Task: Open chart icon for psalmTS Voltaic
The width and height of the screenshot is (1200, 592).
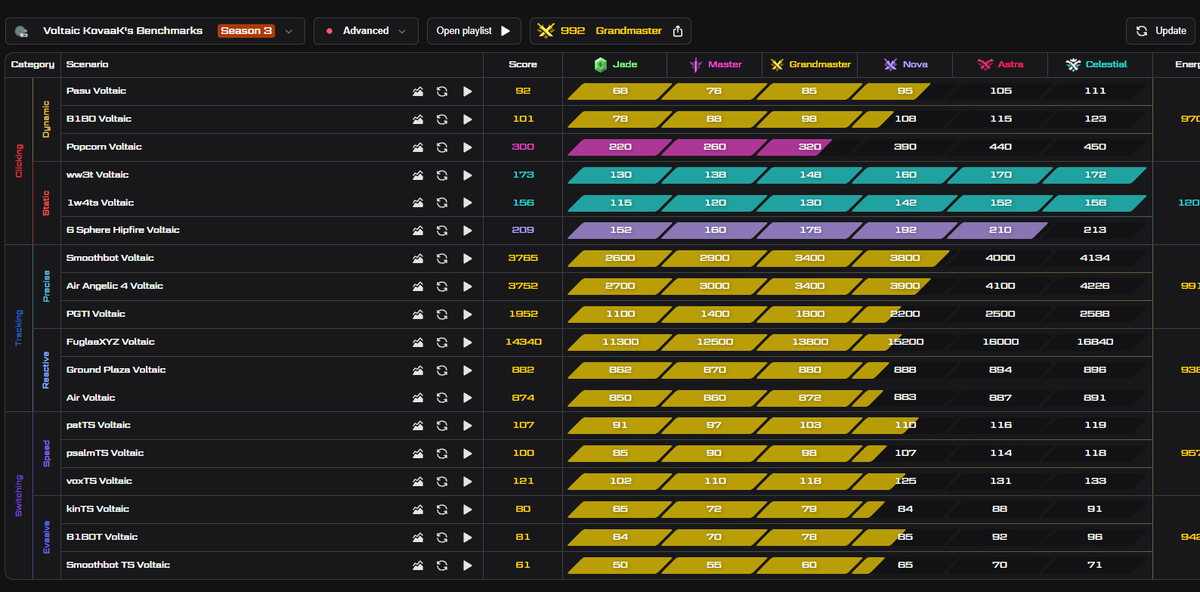Action: (418, 453)
